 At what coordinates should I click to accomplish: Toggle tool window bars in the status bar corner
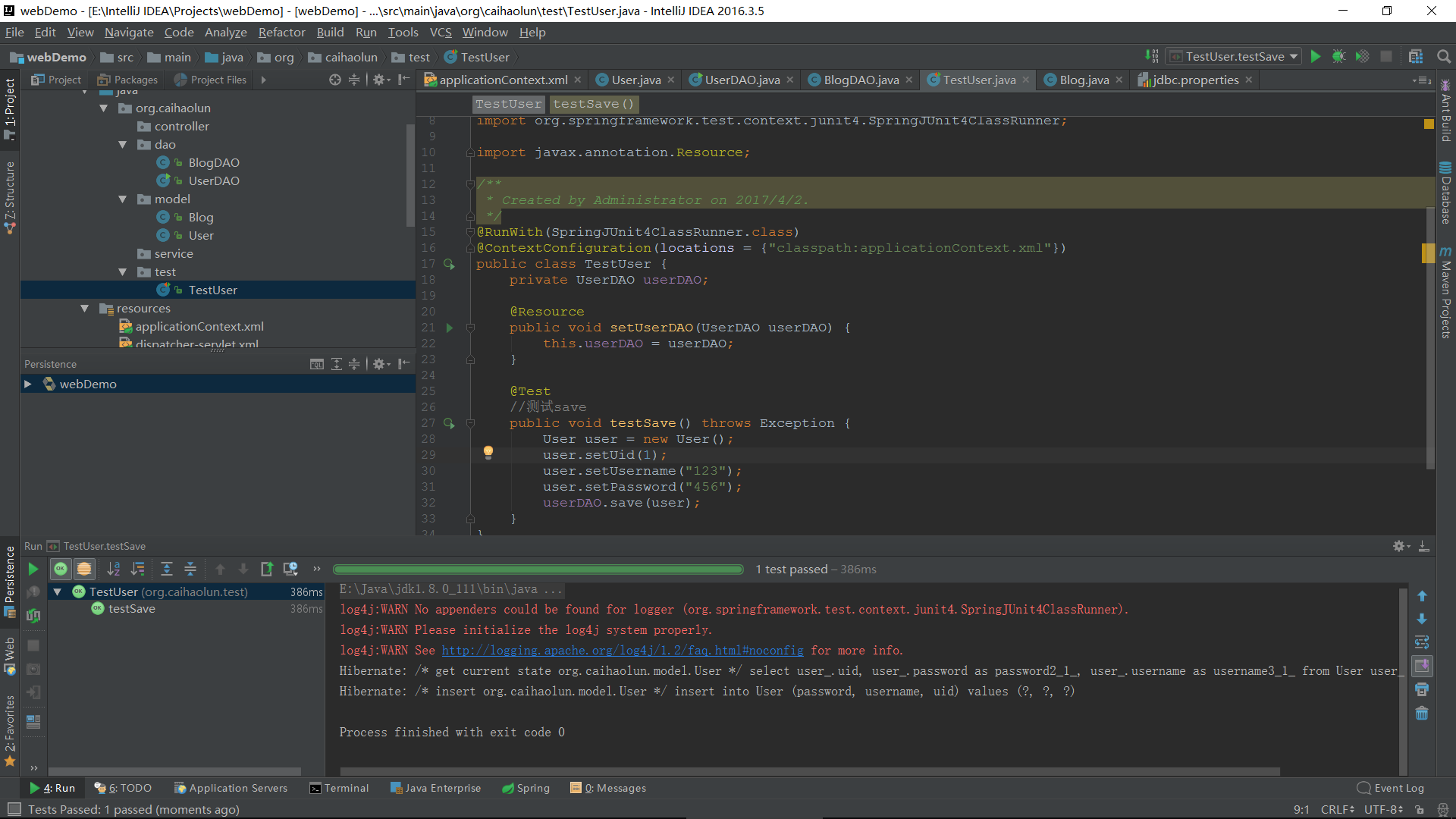pyautogui.click(x=14, y=809)
